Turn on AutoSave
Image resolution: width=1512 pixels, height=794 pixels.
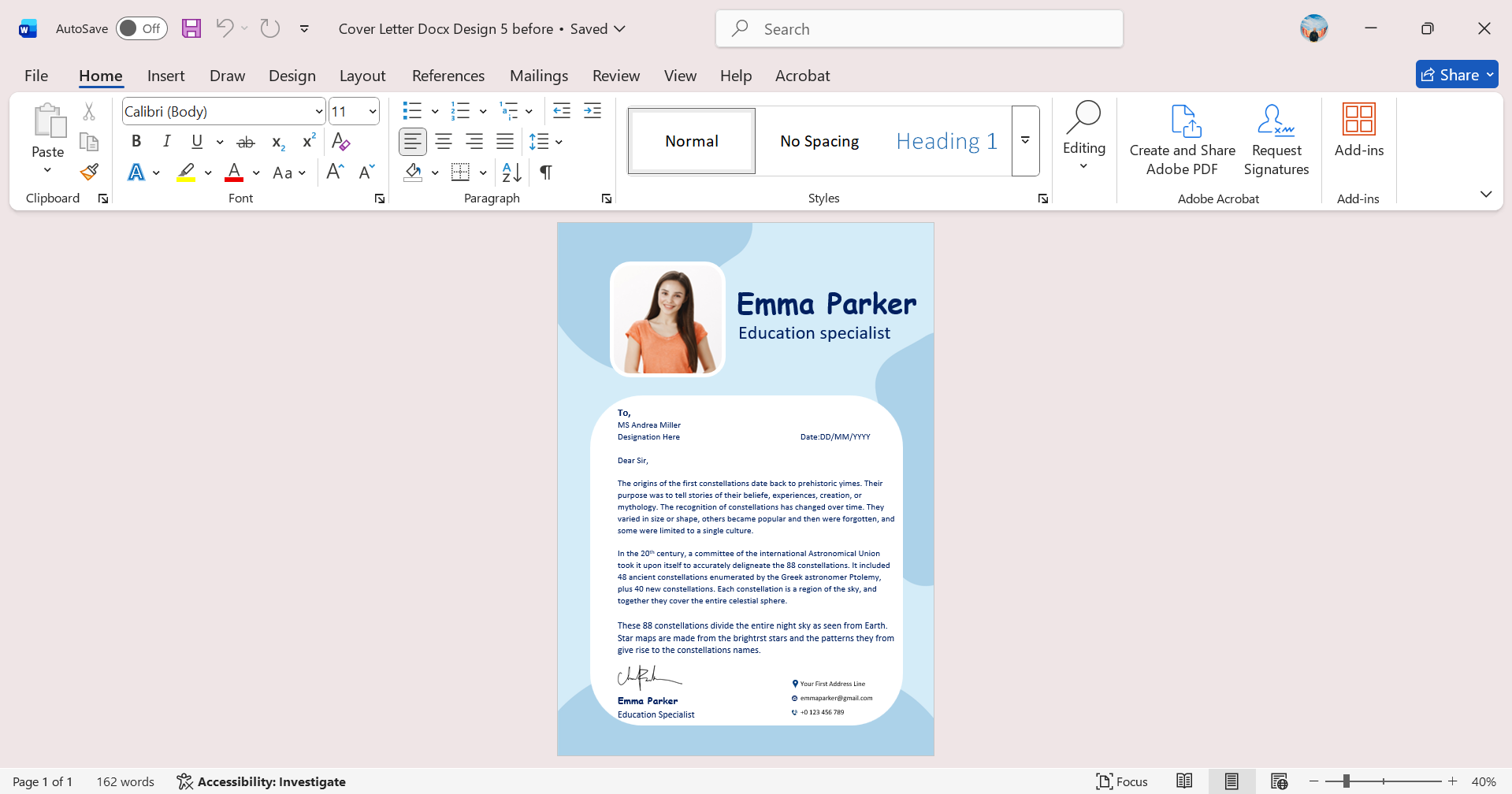pyautogui.click(x=141, y=28)
